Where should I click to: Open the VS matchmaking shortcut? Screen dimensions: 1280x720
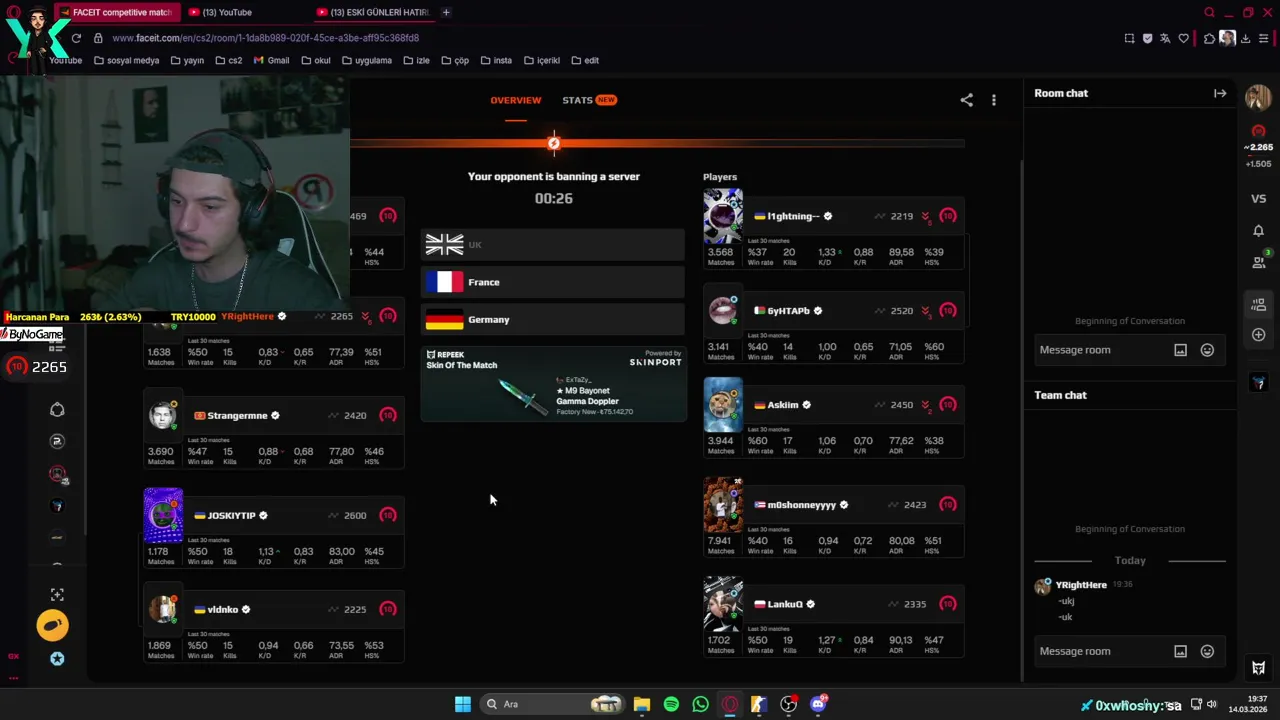pyautogui.click(x=1258, y=199)
